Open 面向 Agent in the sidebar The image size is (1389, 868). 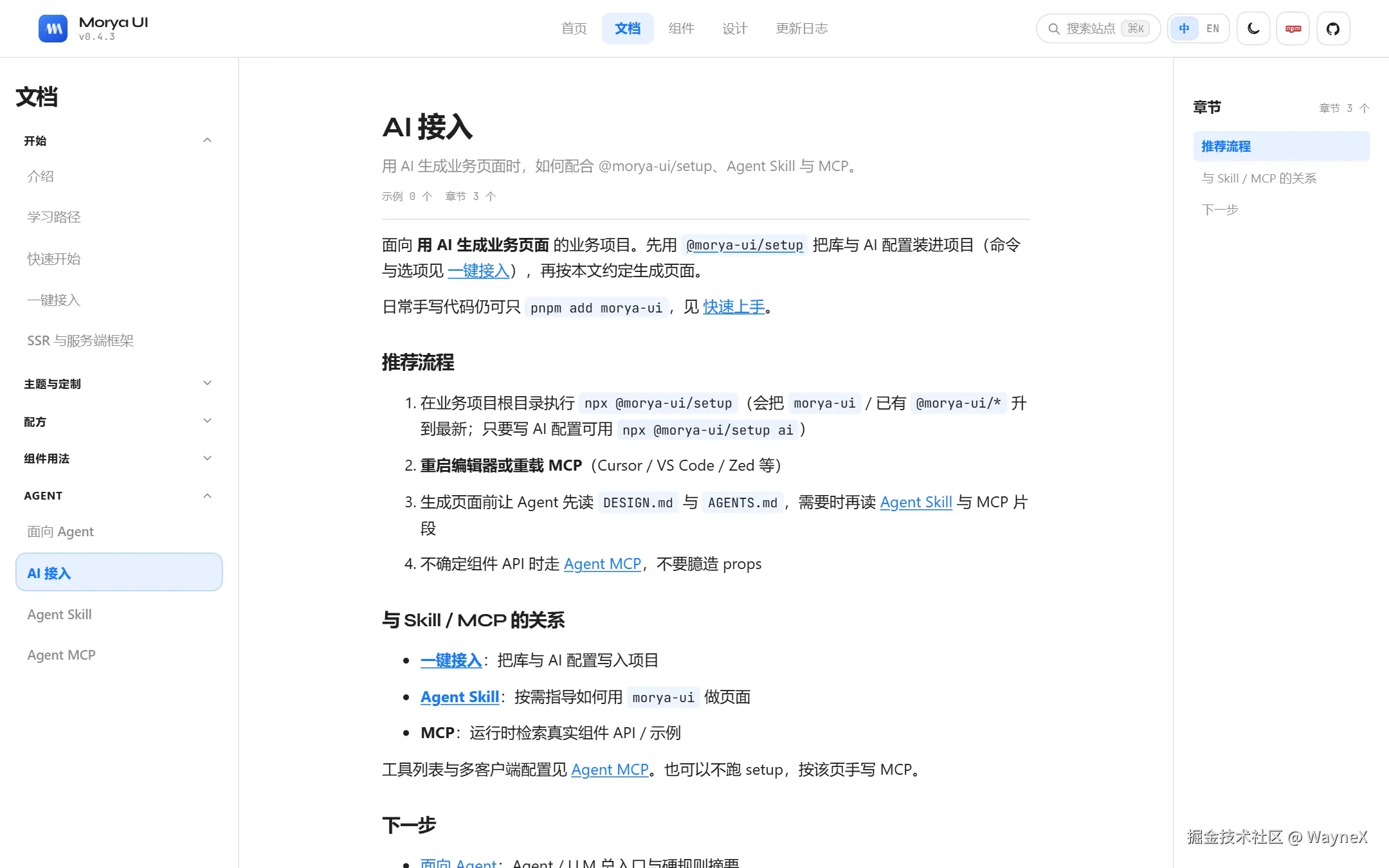click(x=60, y=531)
